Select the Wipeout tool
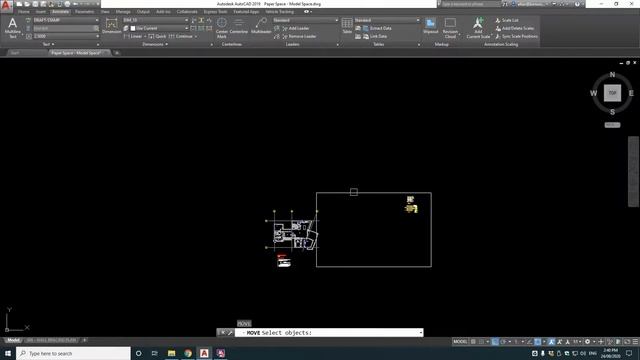Image resolution: width=640 pixels, height=360 pixels. point(431,26)
